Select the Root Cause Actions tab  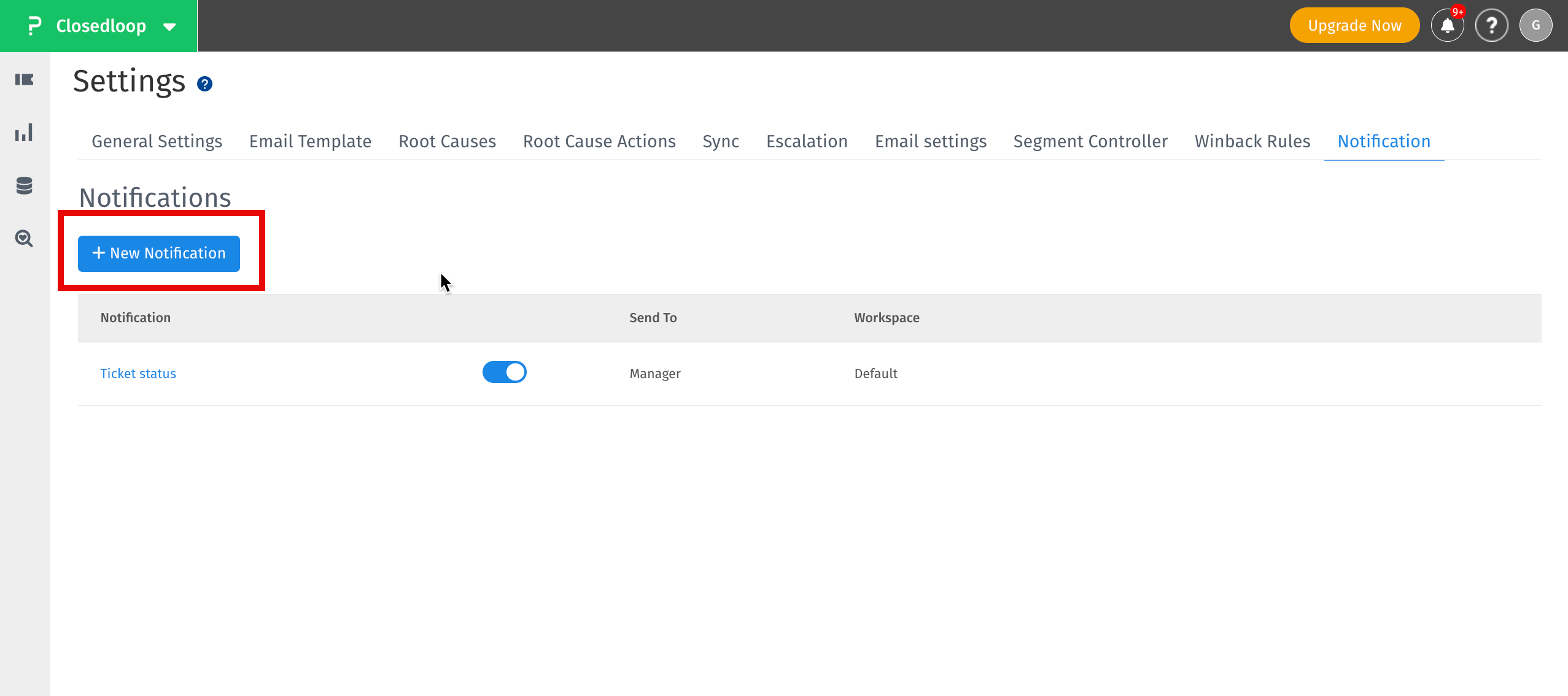click(599, 141)
